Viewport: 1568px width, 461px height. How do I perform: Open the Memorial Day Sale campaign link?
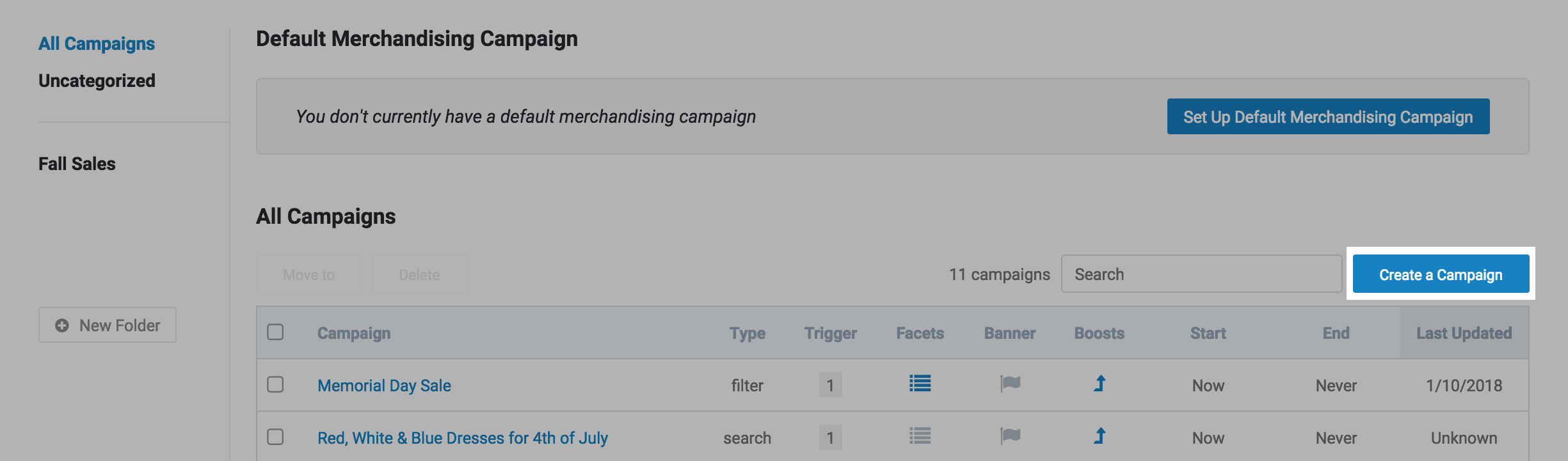(x=384, y=386)
